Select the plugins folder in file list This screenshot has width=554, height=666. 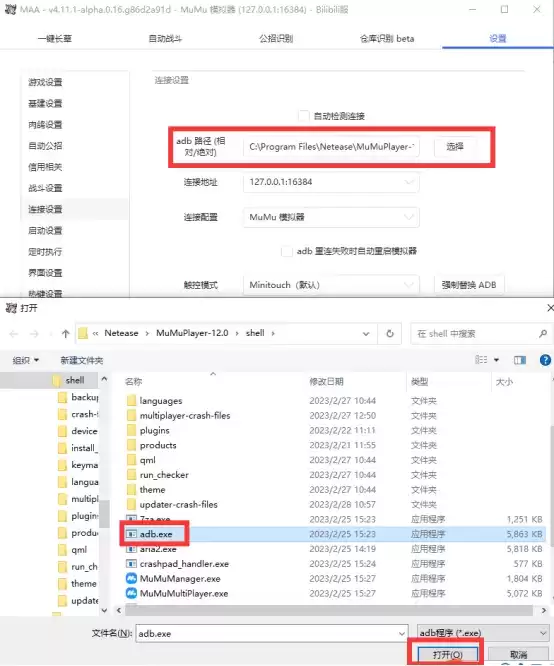point(154,430)
